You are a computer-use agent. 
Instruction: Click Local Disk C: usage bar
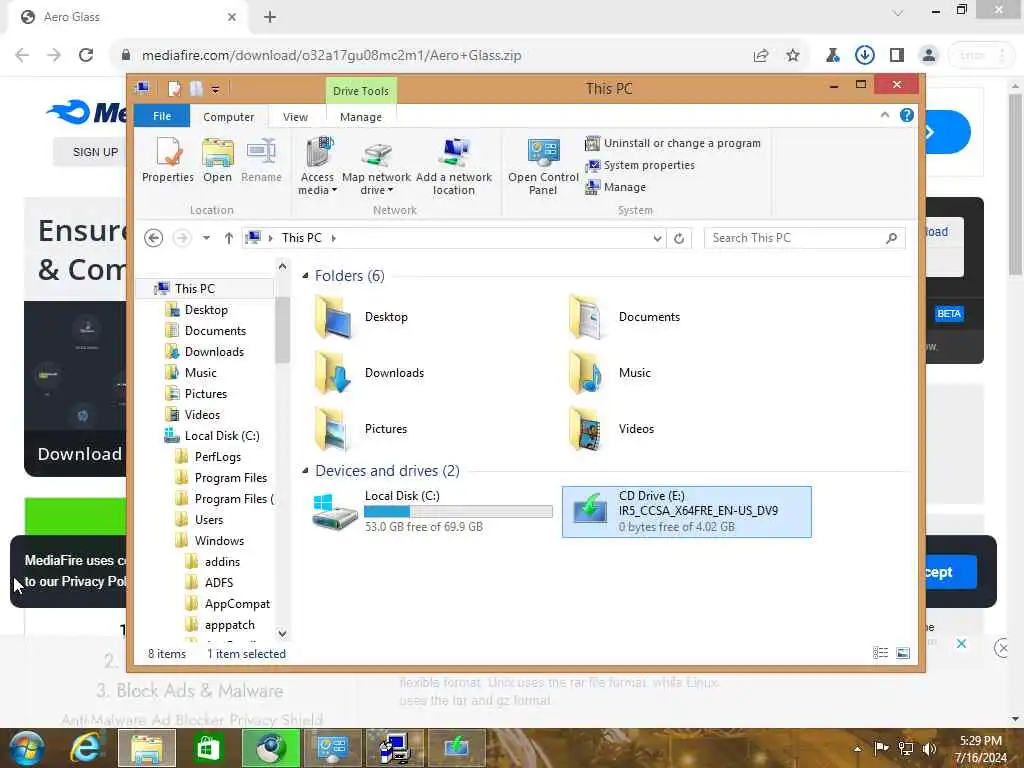pos(458,512)
